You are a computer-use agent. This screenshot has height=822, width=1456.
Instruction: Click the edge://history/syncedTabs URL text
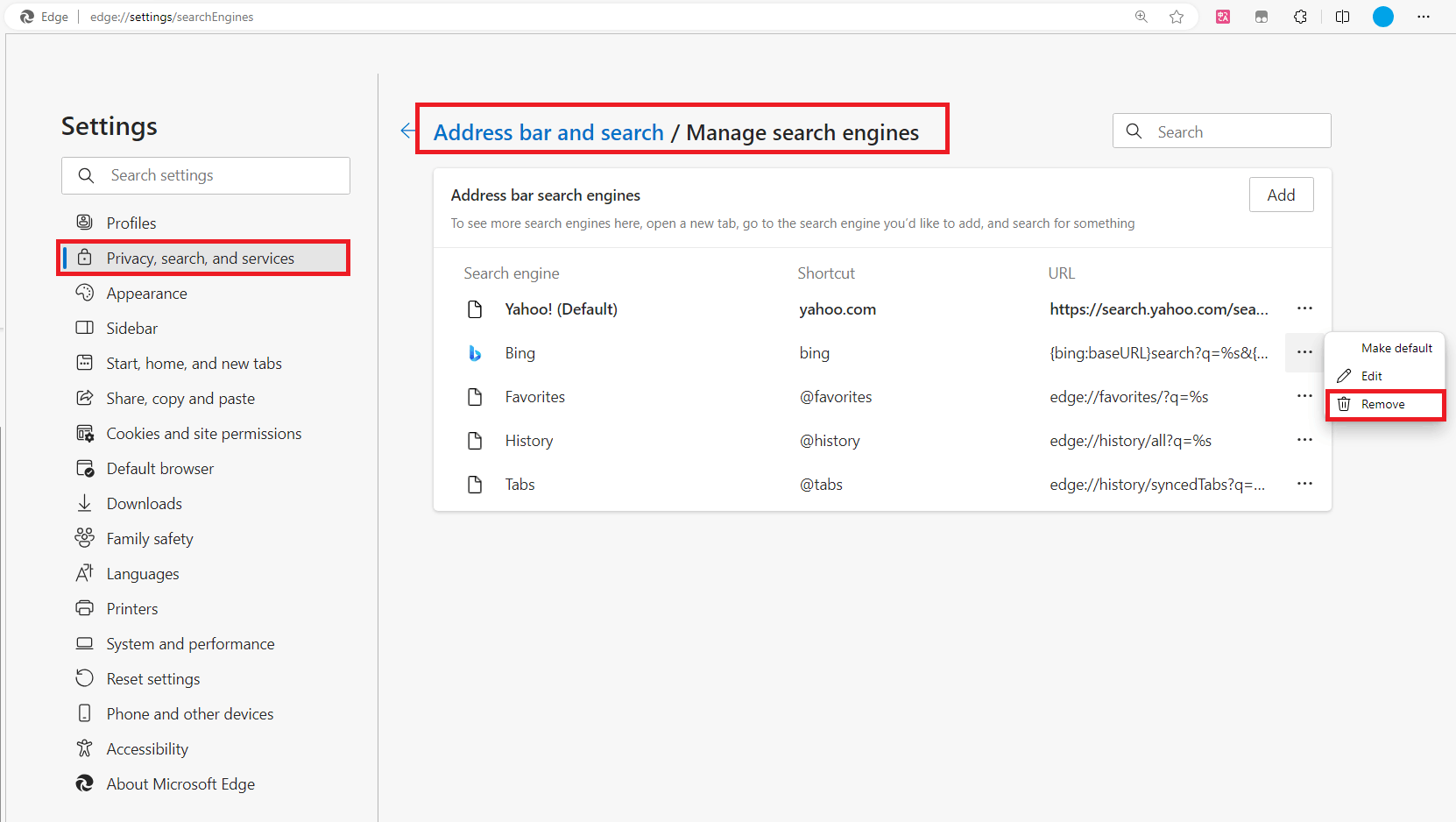pyautogui.click(x=1157, y=485)
